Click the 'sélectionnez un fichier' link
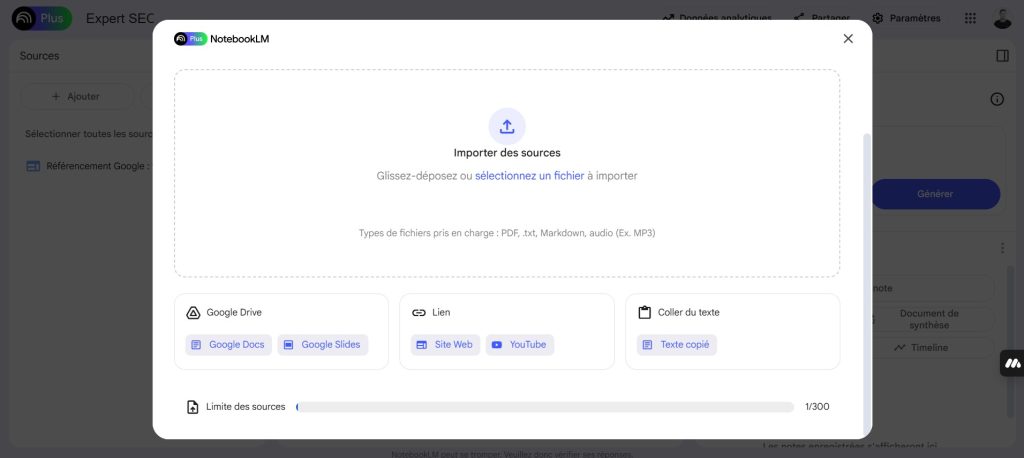1024x458 pixels. pos(529,176)
